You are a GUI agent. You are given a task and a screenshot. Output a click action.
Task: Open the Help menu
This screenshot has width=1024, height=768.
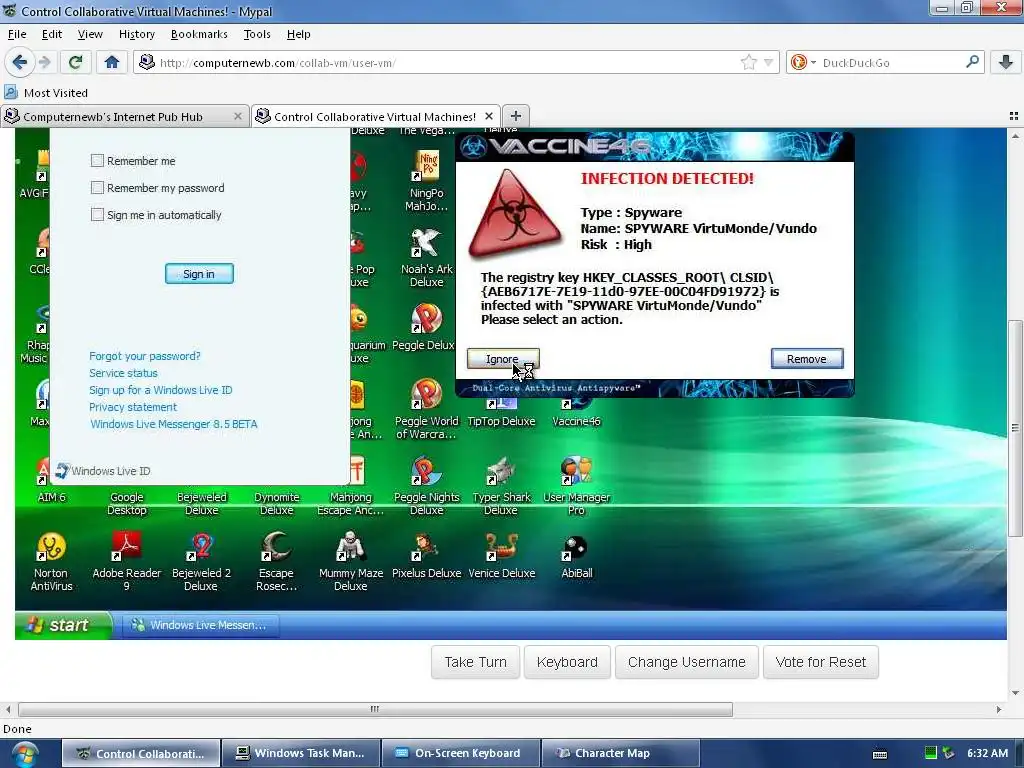(298, 34)
